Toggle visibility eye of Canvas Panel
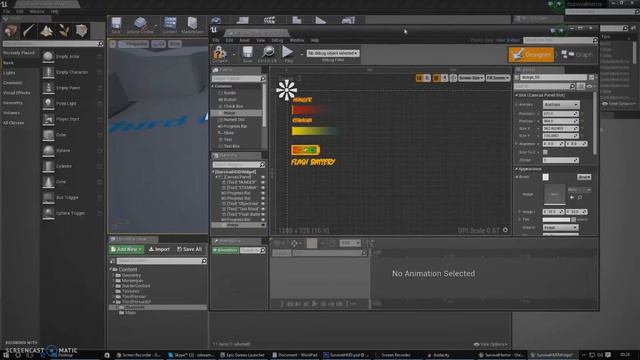The width and height of the screenshot is (640, 360). pos(263,177)
